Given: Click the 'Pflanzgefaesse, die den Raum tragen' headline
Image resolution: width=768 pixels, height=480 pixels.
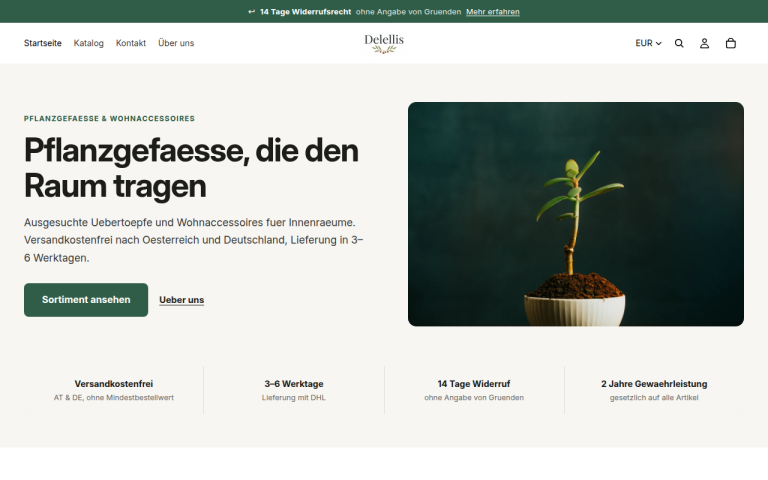Looking at the screenshot, I should (192, 168).
